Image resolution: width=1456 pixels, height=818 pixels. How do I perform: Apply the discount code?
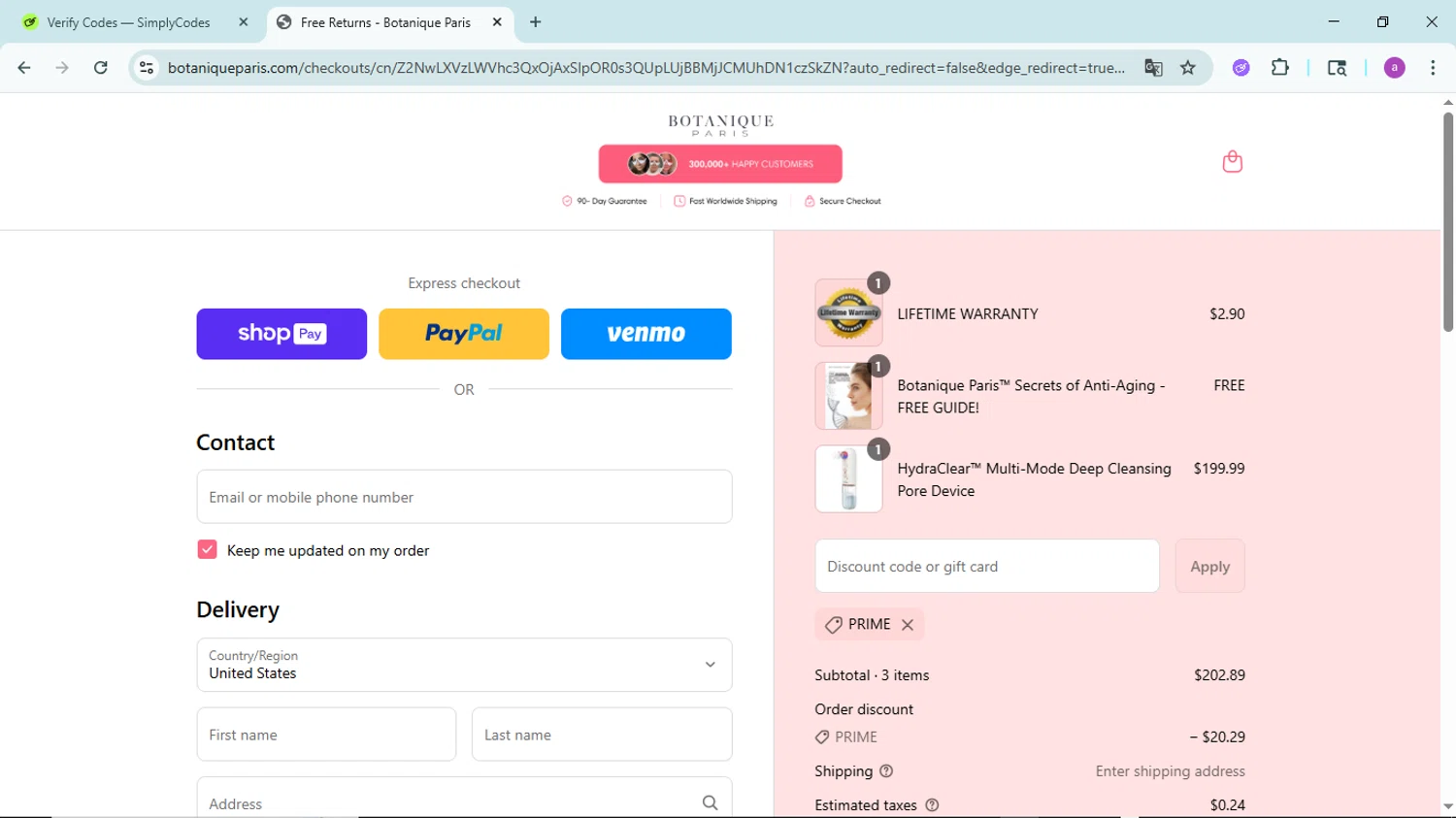click(1209, 566)
